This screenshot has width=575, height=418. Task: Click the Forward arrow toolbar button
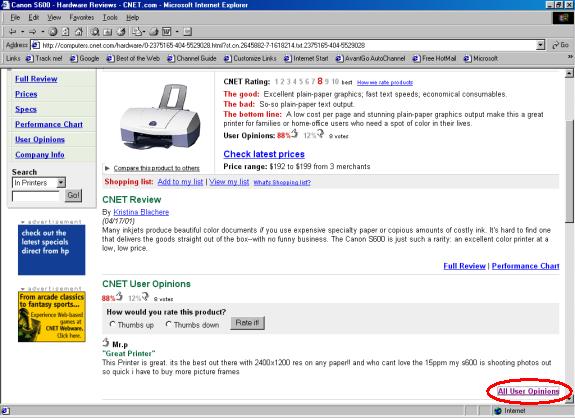pyautogui.click(x=32, y=32)
